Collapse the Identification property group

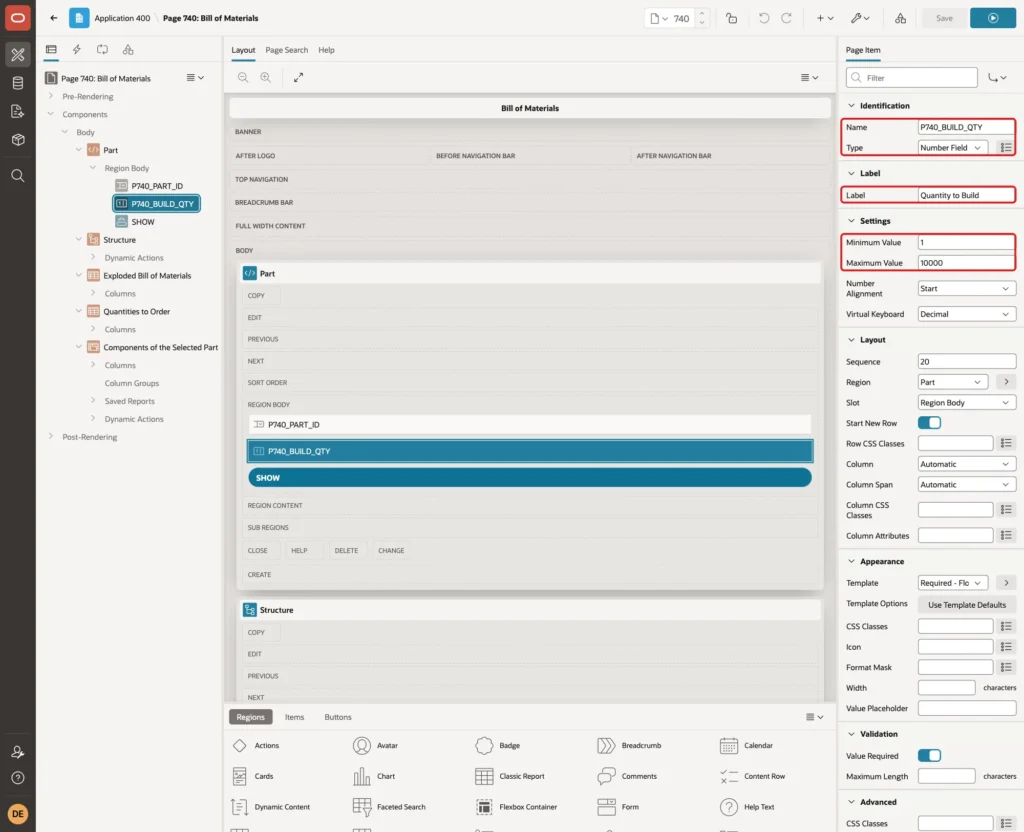[x=851, y=106]
